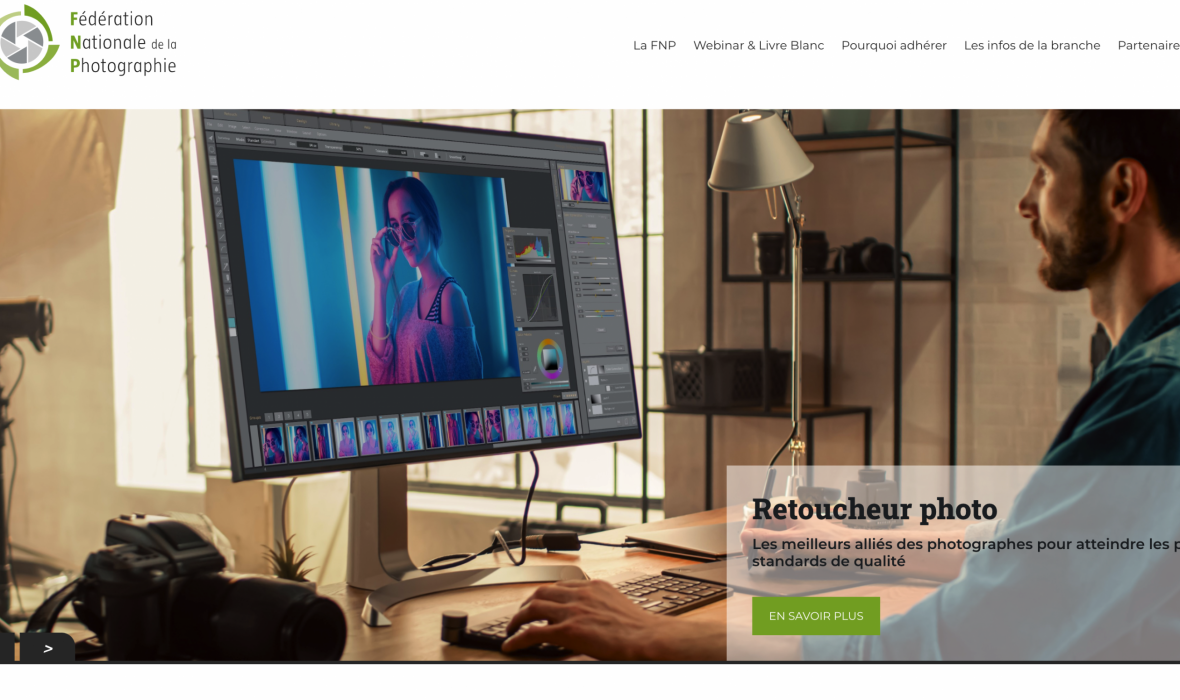Advance the carousel with the next arrow
Viewport: 1180px width, 700px height.
click(47, 648)
